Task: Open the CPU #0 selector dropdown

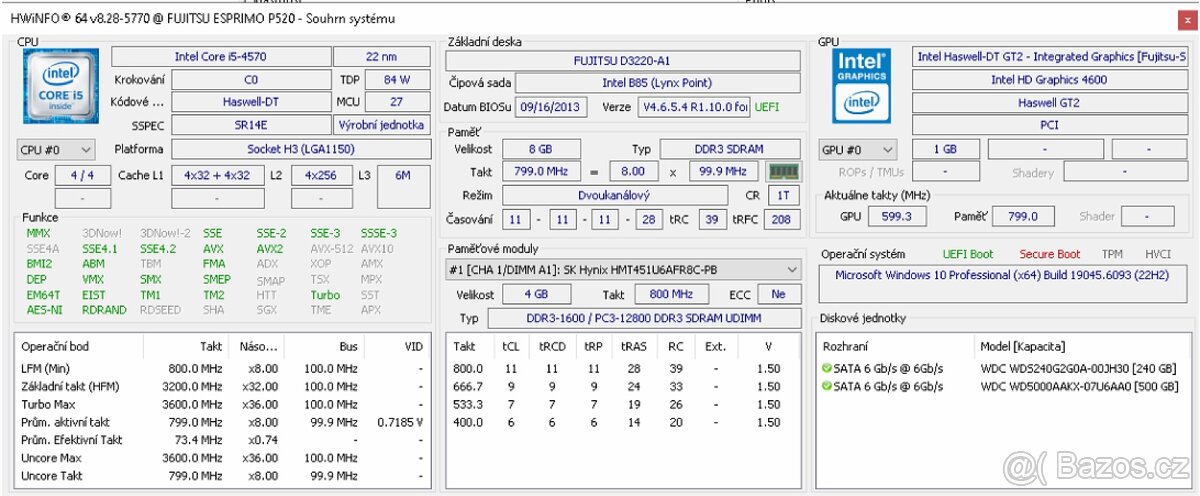Action: point(56,150)
